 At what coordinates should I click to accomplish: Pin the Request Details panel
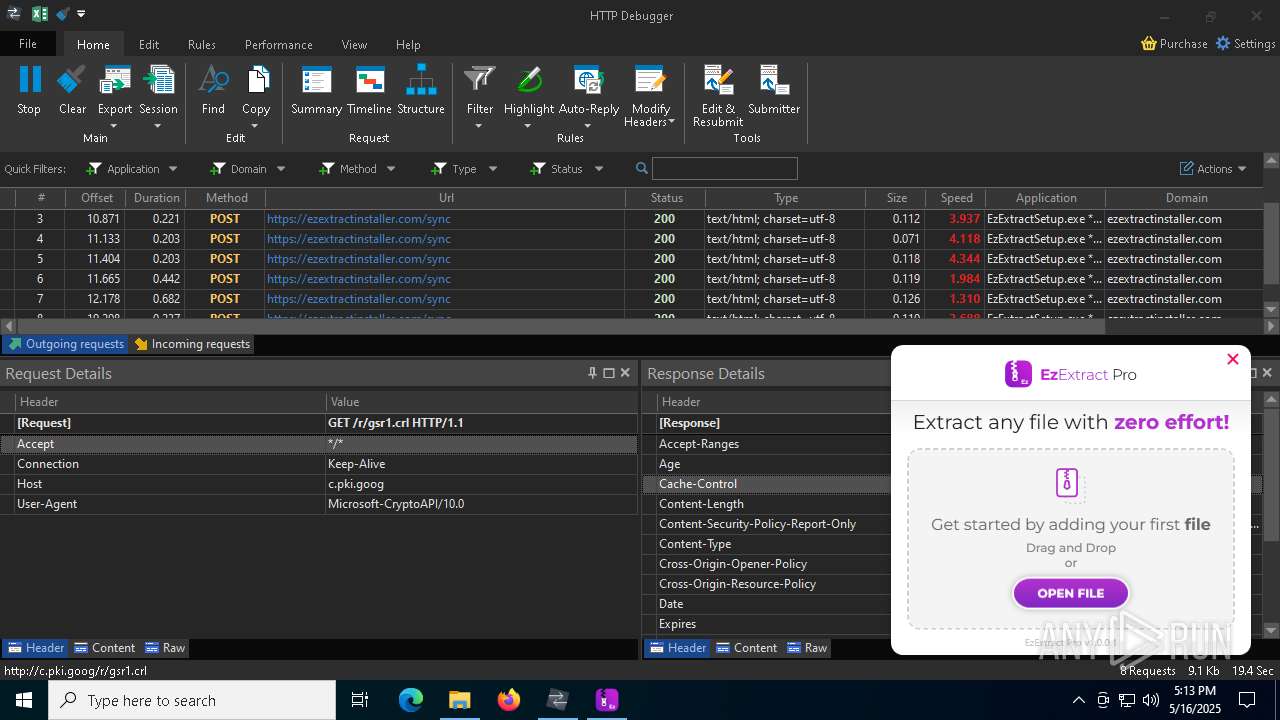[592, 373]
